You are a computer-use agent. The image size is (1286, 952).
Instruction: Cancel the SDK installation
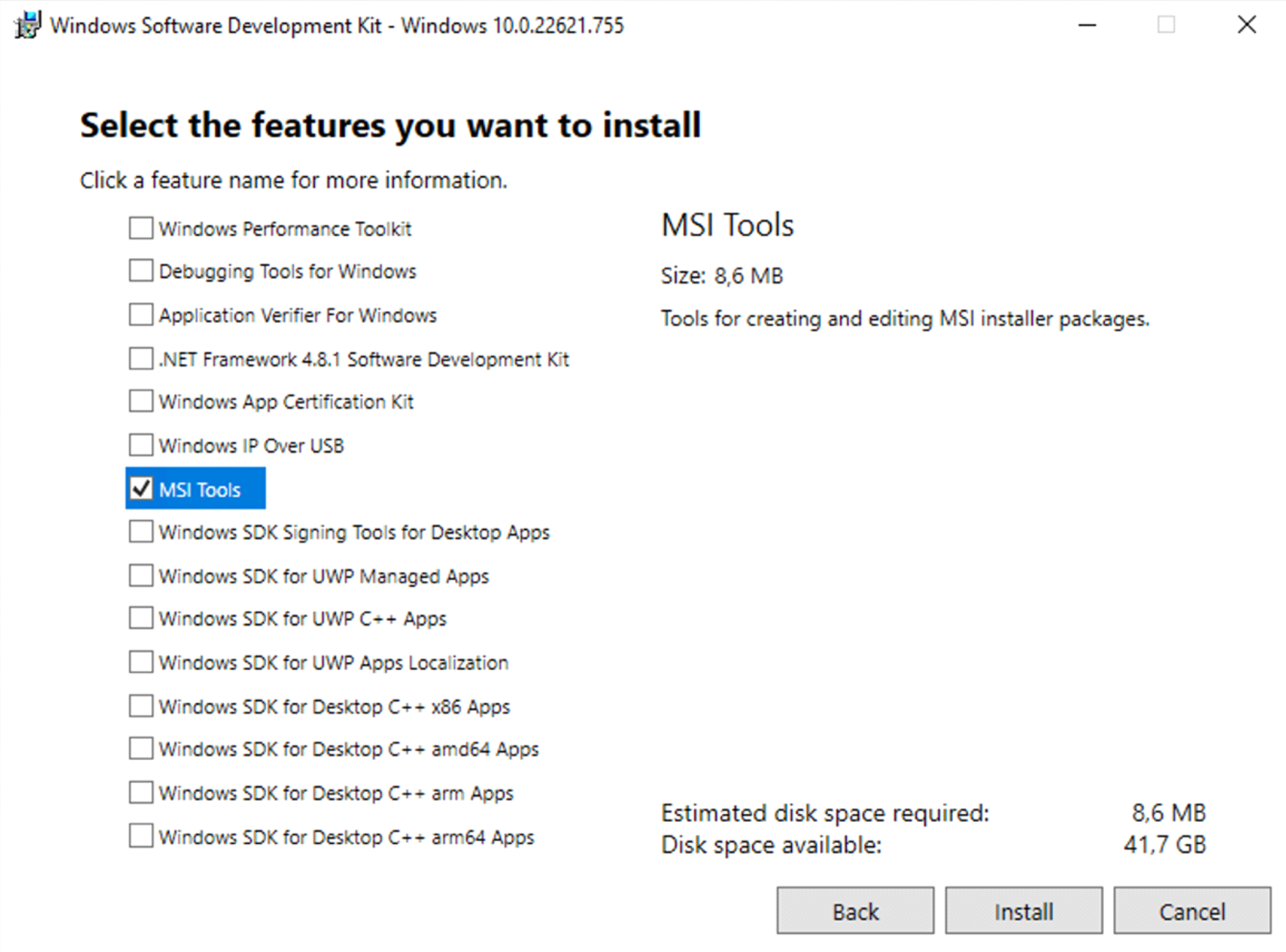pyautogui.click(x=1192, y=911)
